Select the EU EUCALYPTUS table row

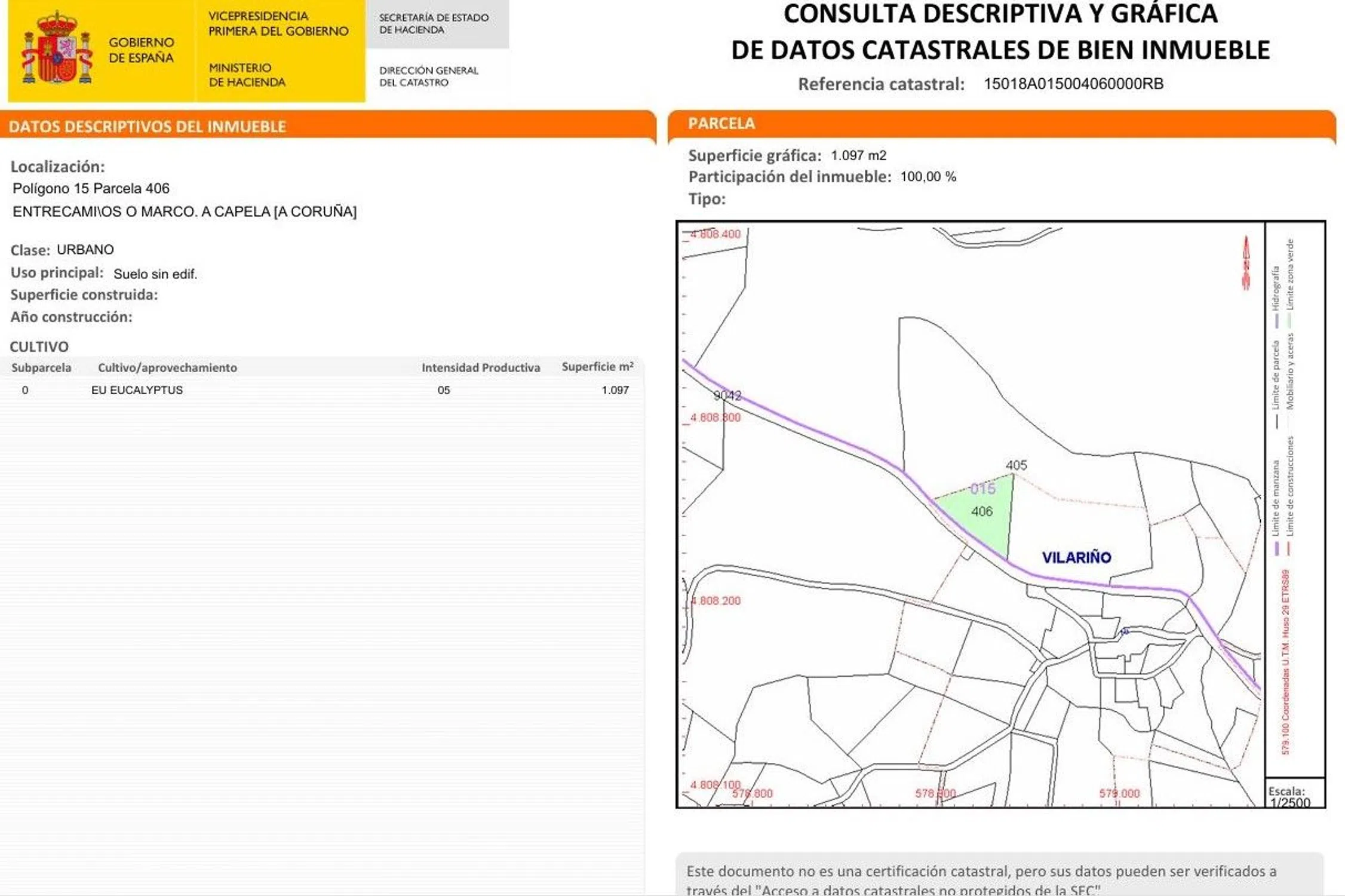pyautogui.click(x=323, y=390)
